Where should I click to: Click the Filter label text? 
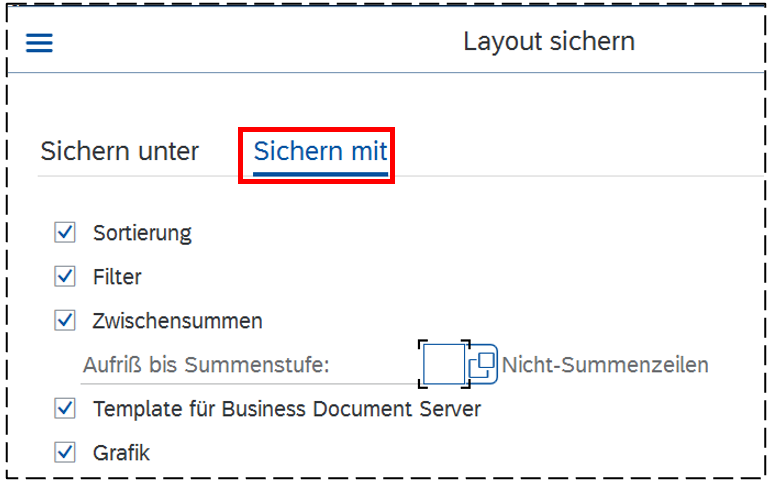click(117, 276)
